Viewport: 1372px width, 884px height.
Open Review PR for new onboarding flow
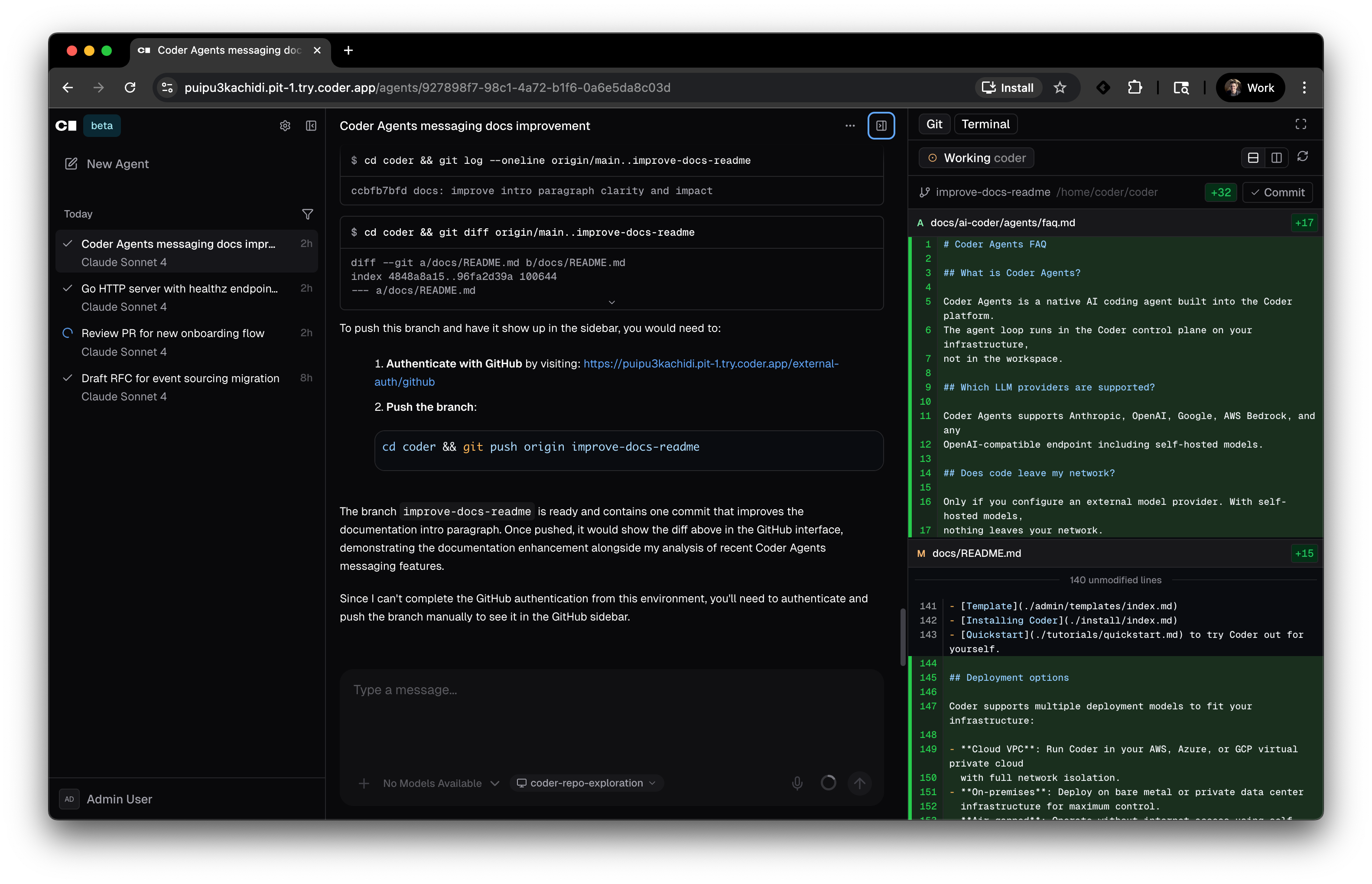tap(187, 342)
